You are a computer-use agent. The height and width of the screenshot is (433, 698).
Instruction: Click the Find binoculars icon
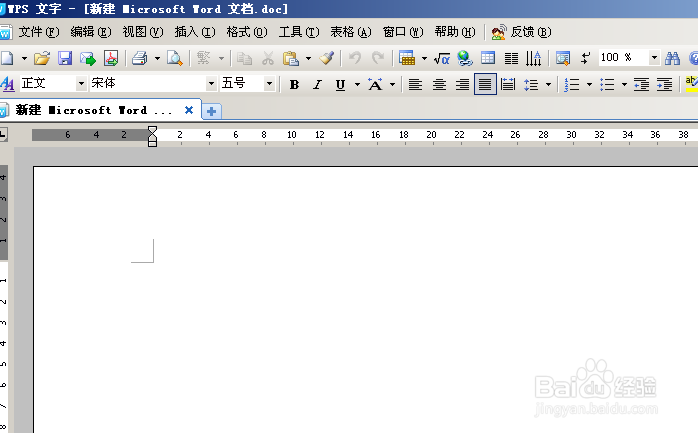672,58
